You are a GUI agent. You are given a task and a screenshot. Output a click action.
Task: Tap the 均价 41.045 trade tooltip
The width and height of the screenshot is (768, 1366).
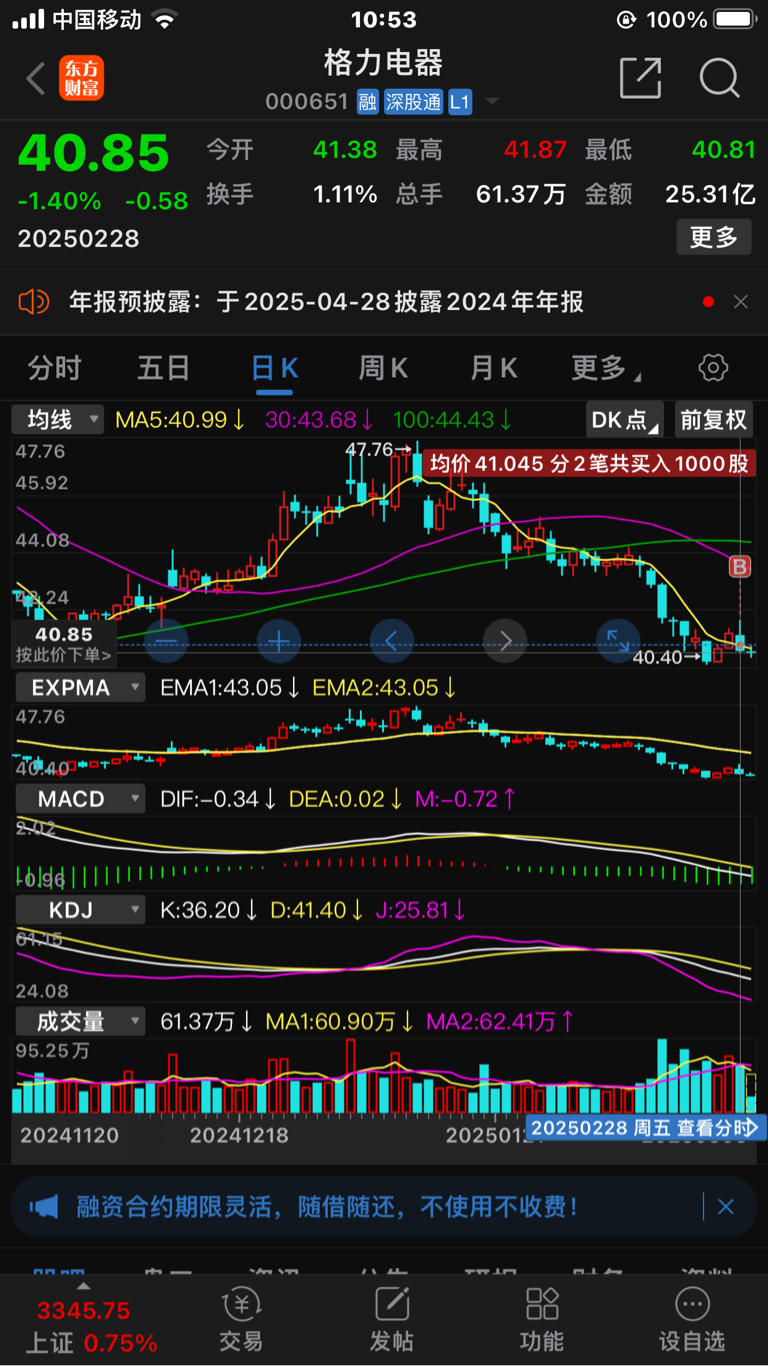click(589, 463)
